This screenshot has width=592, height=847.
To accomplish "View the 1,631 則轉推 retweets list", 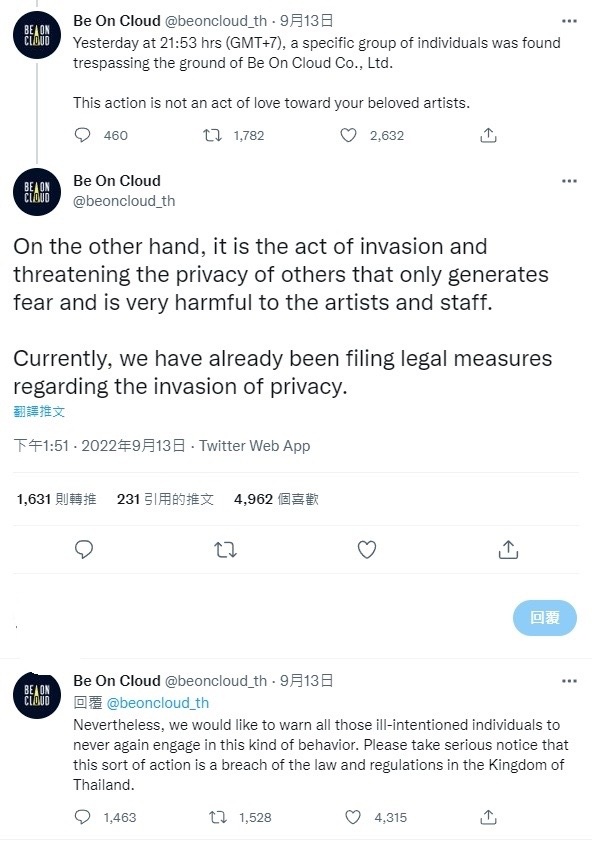I will pyautogui.click(x=56, y=499).
